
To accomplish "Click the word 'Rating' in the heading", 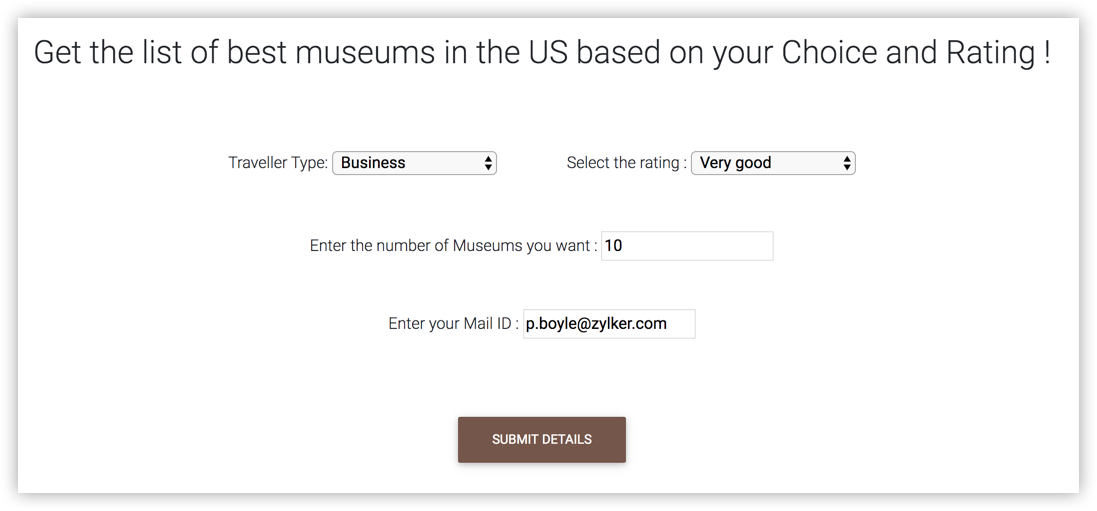I will click(990, 52).
